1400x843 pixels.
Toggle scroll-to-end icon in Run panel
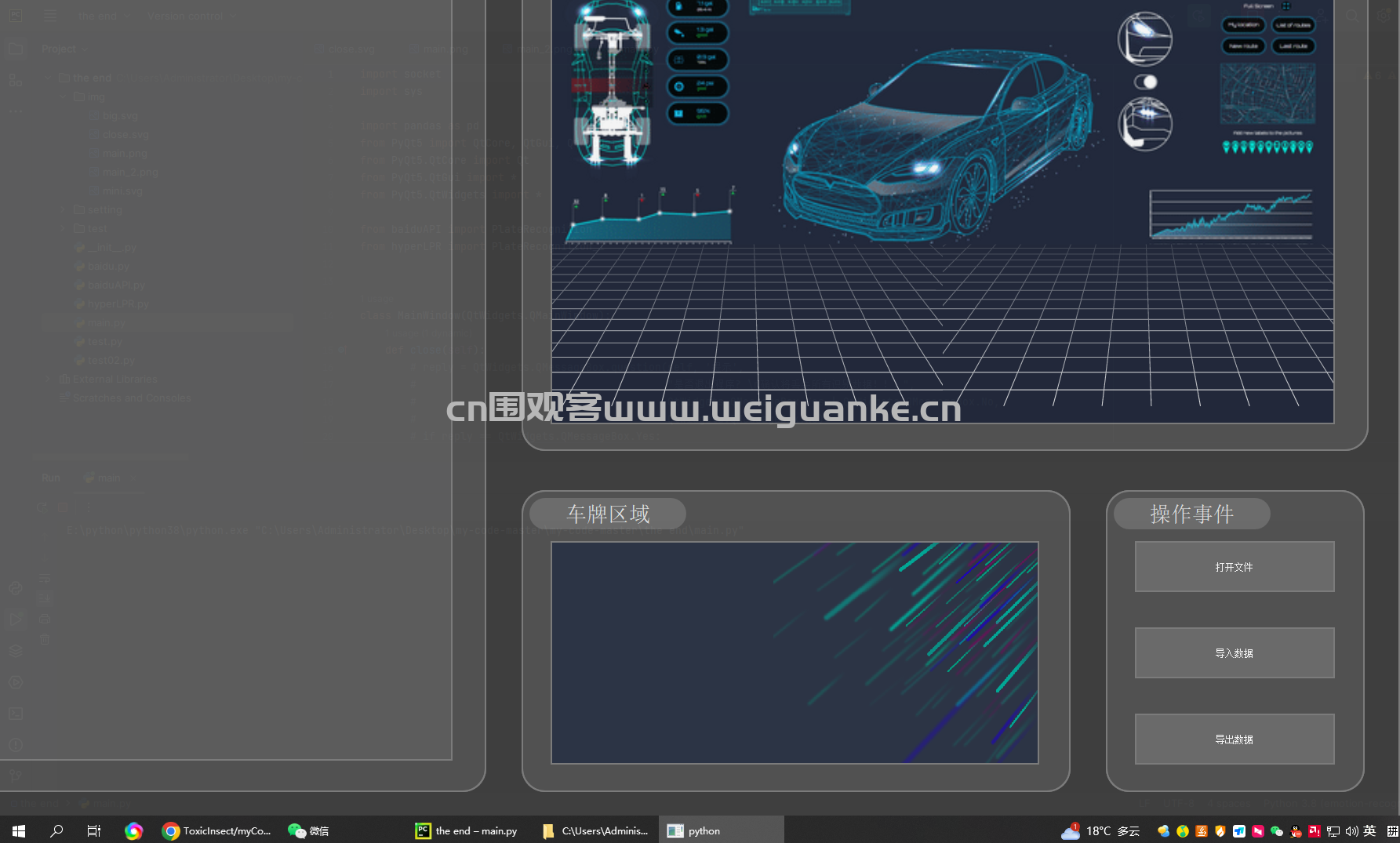pyautogui.click(x=45, y=598)
